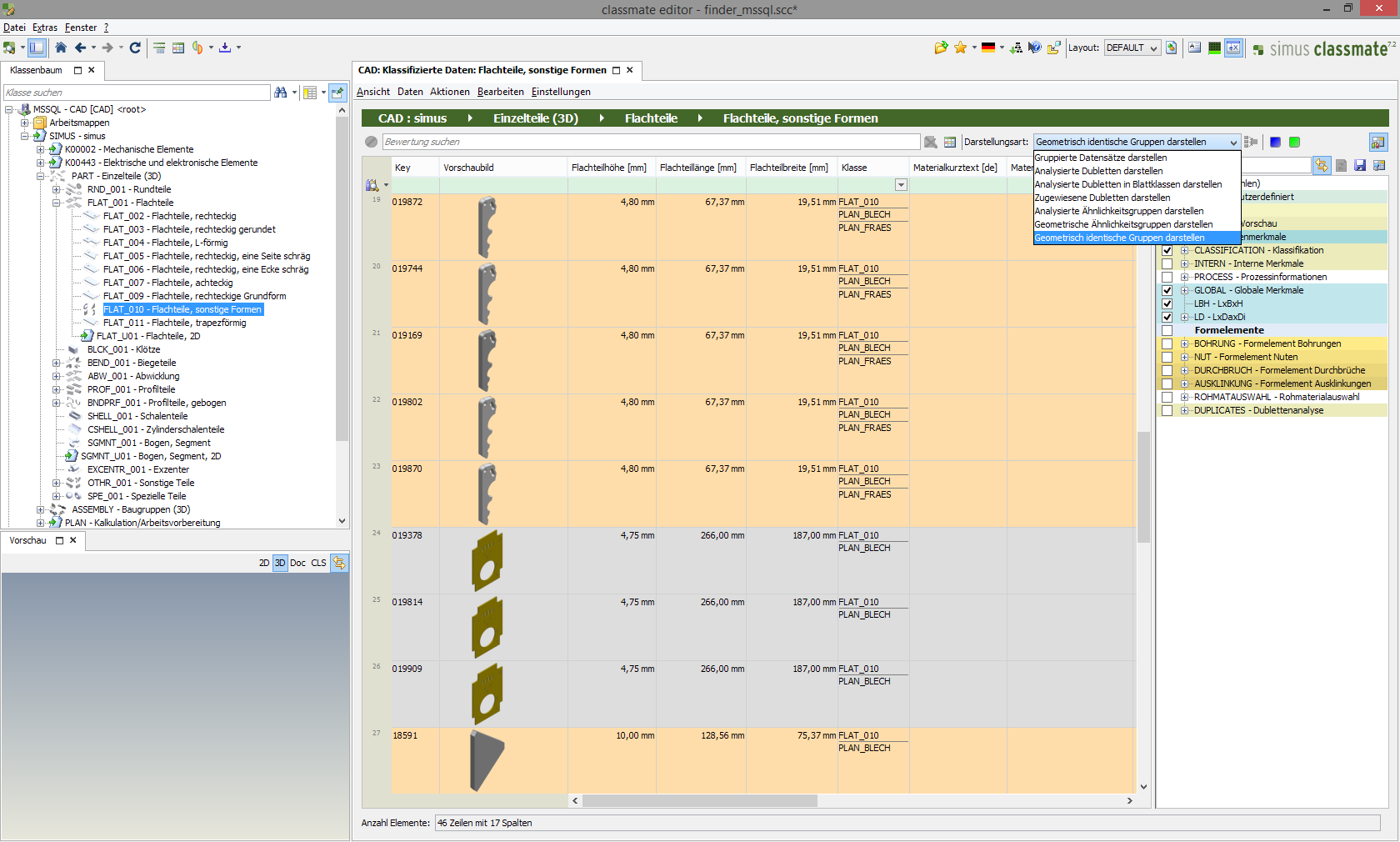The width and height of the screenshot is (1400, 842).
Task: Click the green color square
Action: 1294,142
